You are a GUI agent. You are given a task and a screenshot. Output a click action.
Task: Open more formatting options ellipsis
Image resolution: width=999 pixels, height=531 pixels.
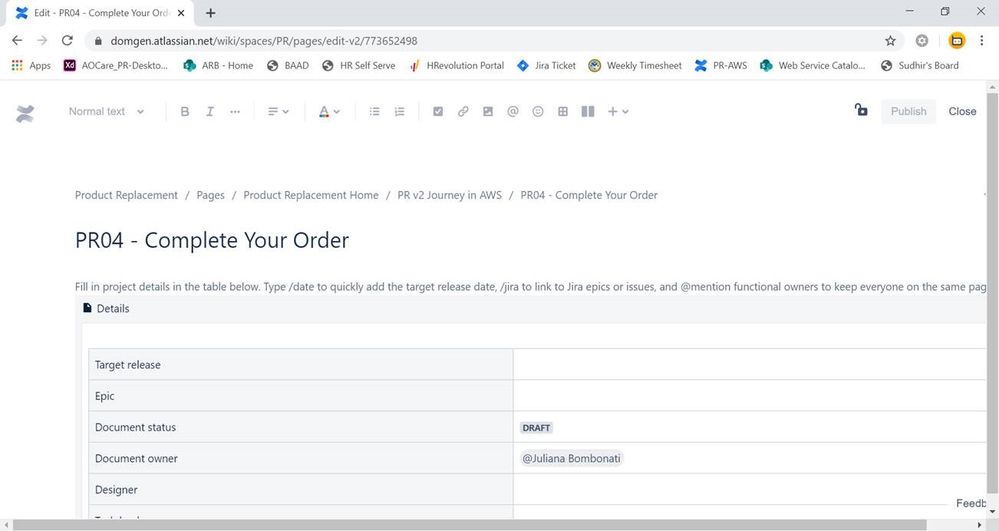pos(235,112)
